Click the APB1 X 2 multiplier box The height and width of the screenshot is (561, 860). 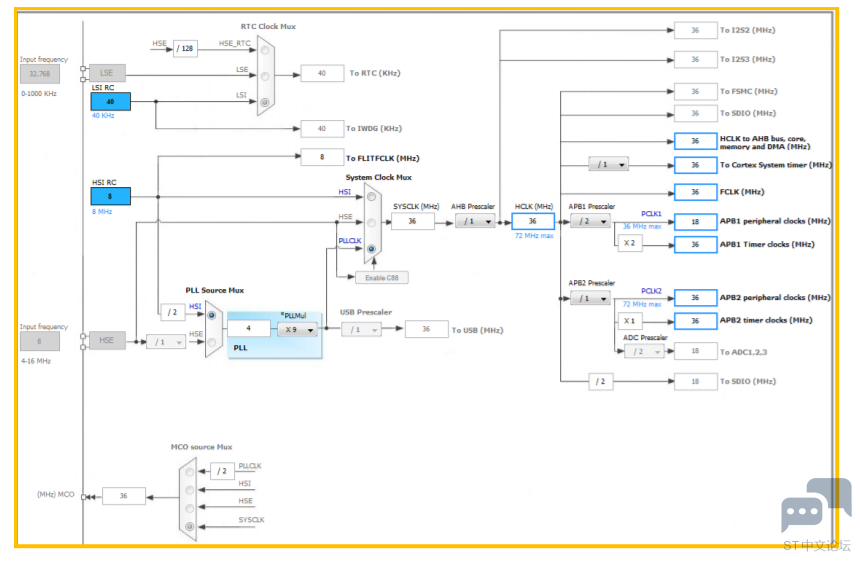tap(630, 243)
